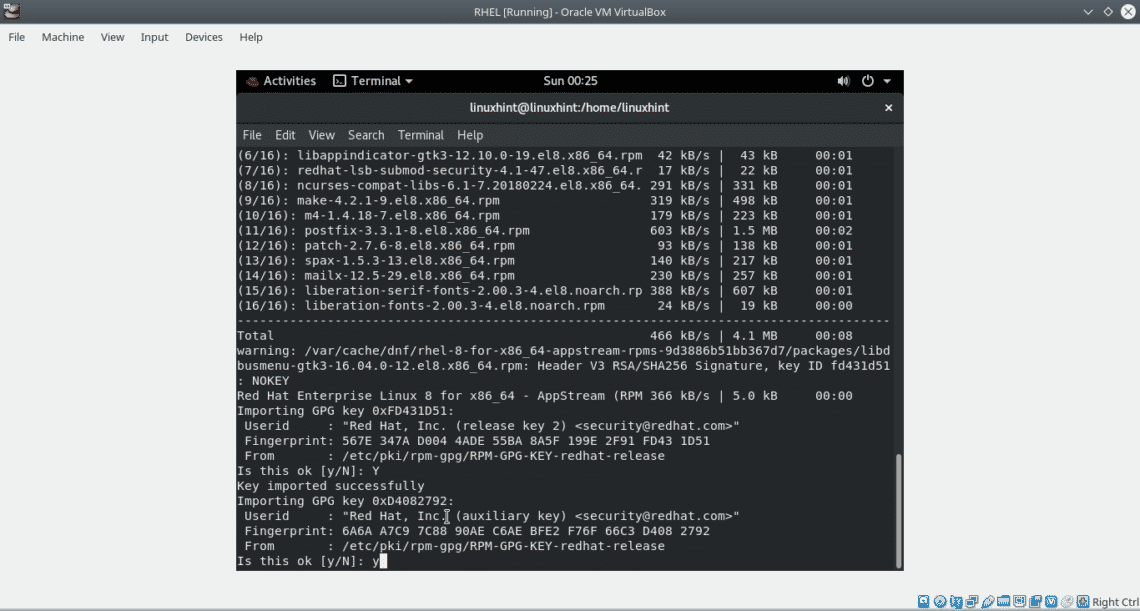Click the liberation-serif-fonts package line

(545, 291)
